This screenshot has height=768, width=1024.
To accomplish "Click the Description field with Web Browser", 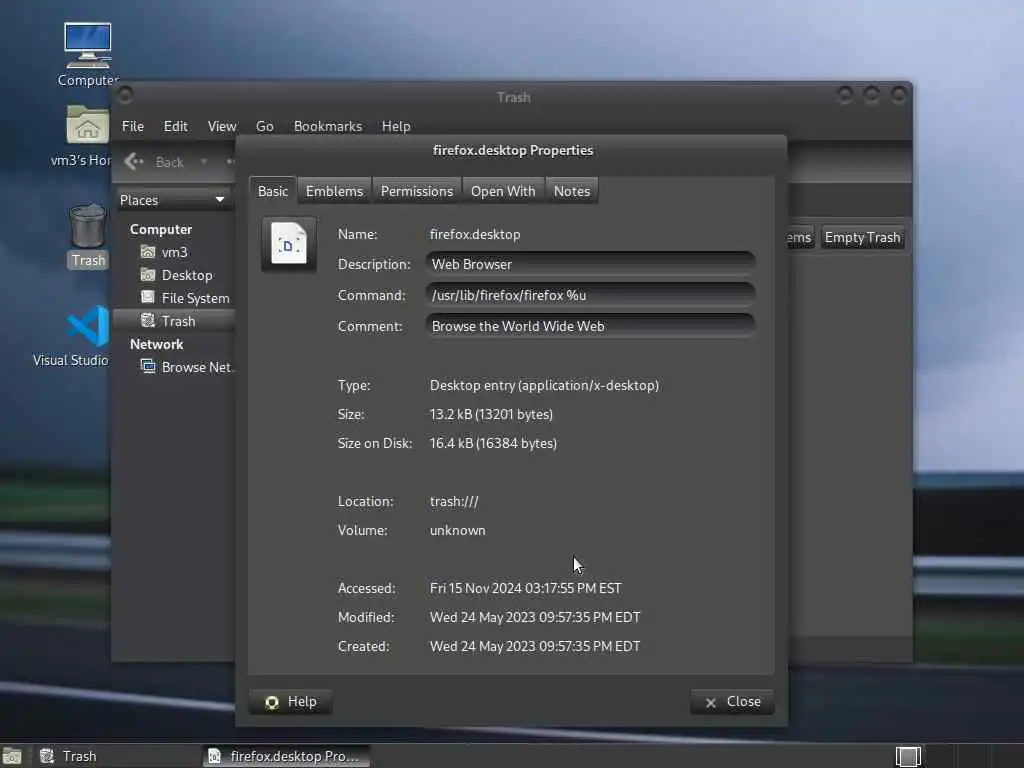I will click(590, 264).
